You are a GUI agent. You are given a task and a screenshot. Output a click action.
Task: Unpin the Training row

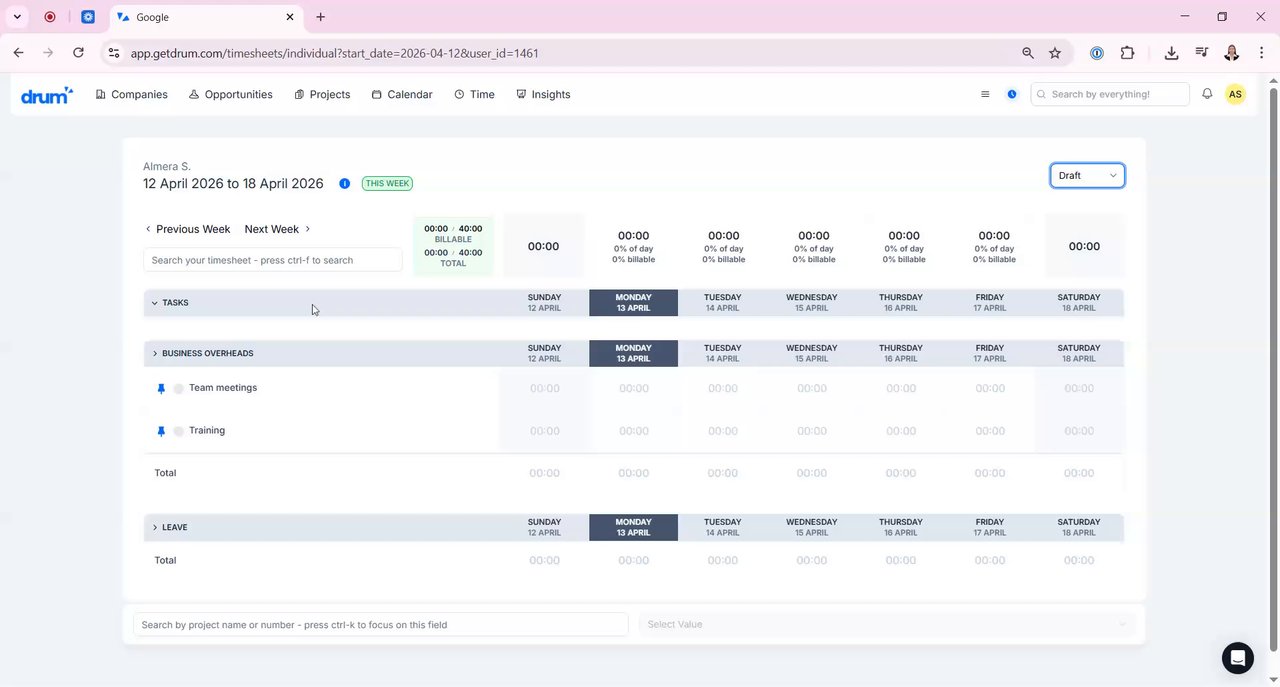(x=161, y=432)
